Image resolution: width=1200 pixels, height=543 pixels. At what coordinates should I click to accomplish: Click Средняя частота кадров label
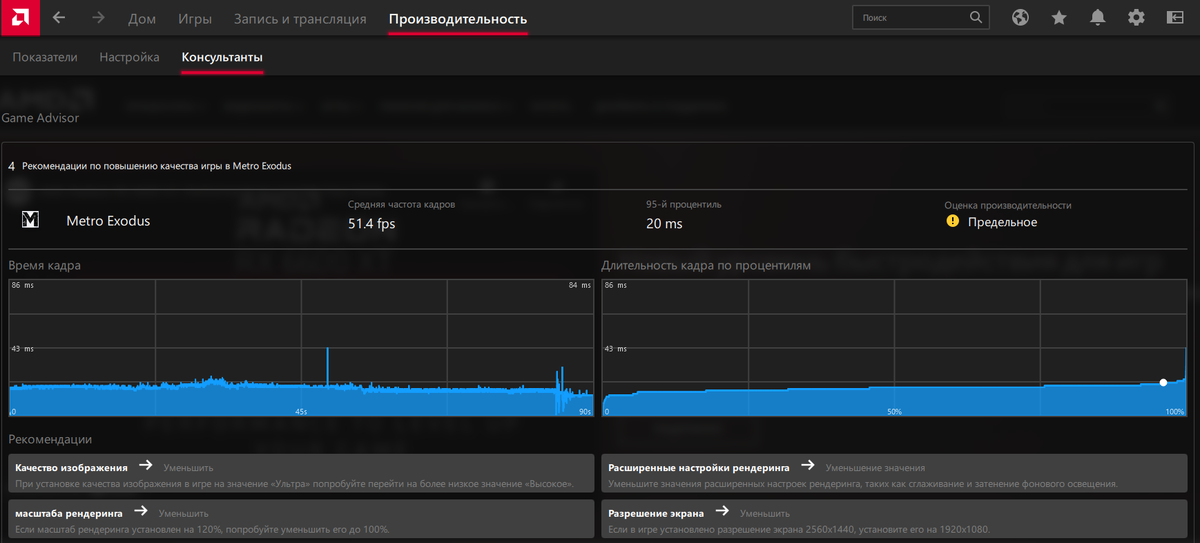point(401,204)
